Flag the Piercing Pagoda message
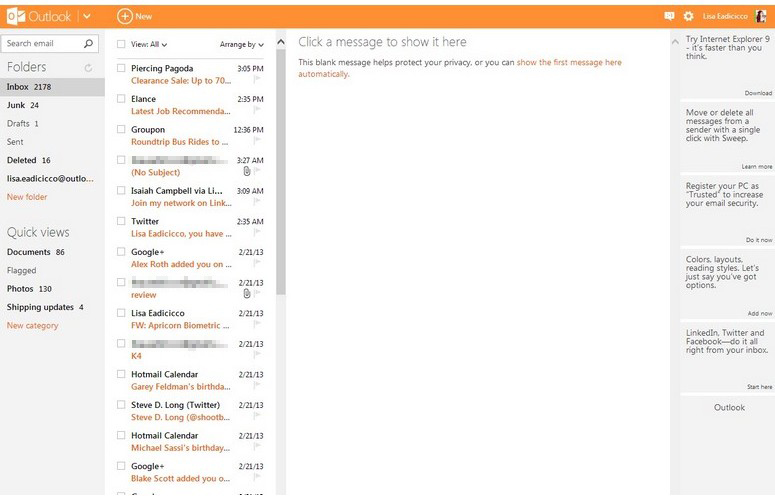The width and height of the screenshot is (775, 500). click(257, 80)
